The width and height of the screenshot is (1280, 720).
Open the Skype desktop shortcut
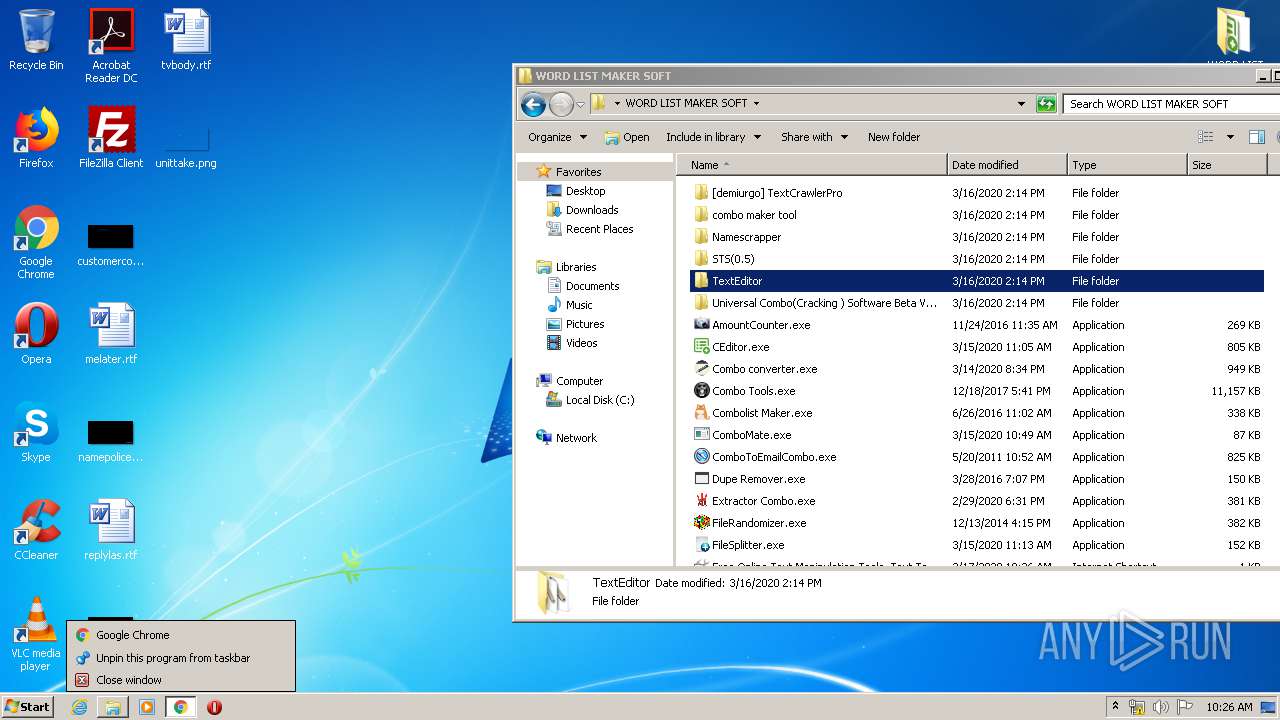click(36, 432)
